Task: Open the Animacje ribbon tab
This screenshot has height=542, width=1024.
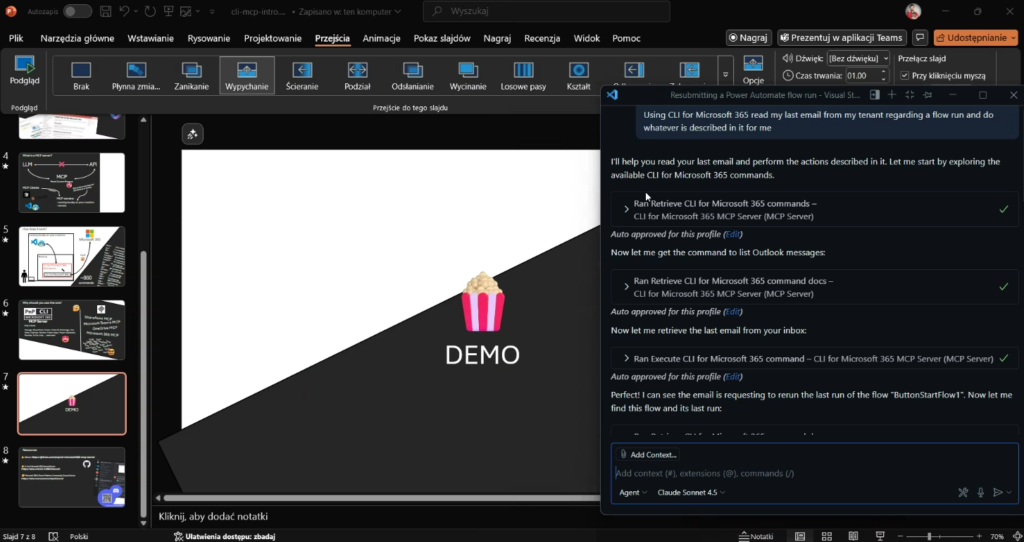Action: [x=381, y=38]
